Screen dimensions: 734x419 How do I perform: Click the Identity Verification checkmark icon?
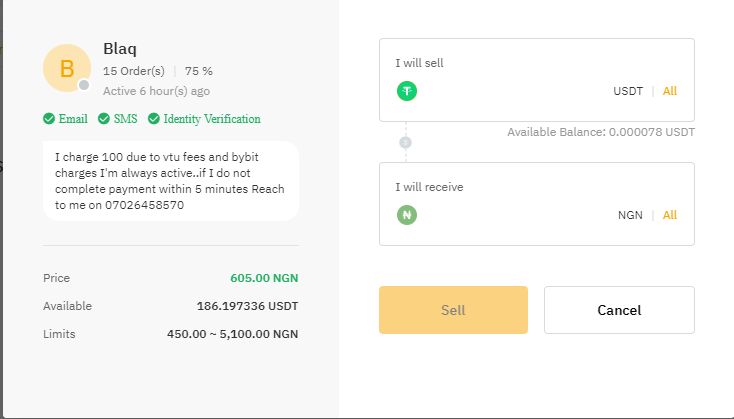[x=154, y=119]
